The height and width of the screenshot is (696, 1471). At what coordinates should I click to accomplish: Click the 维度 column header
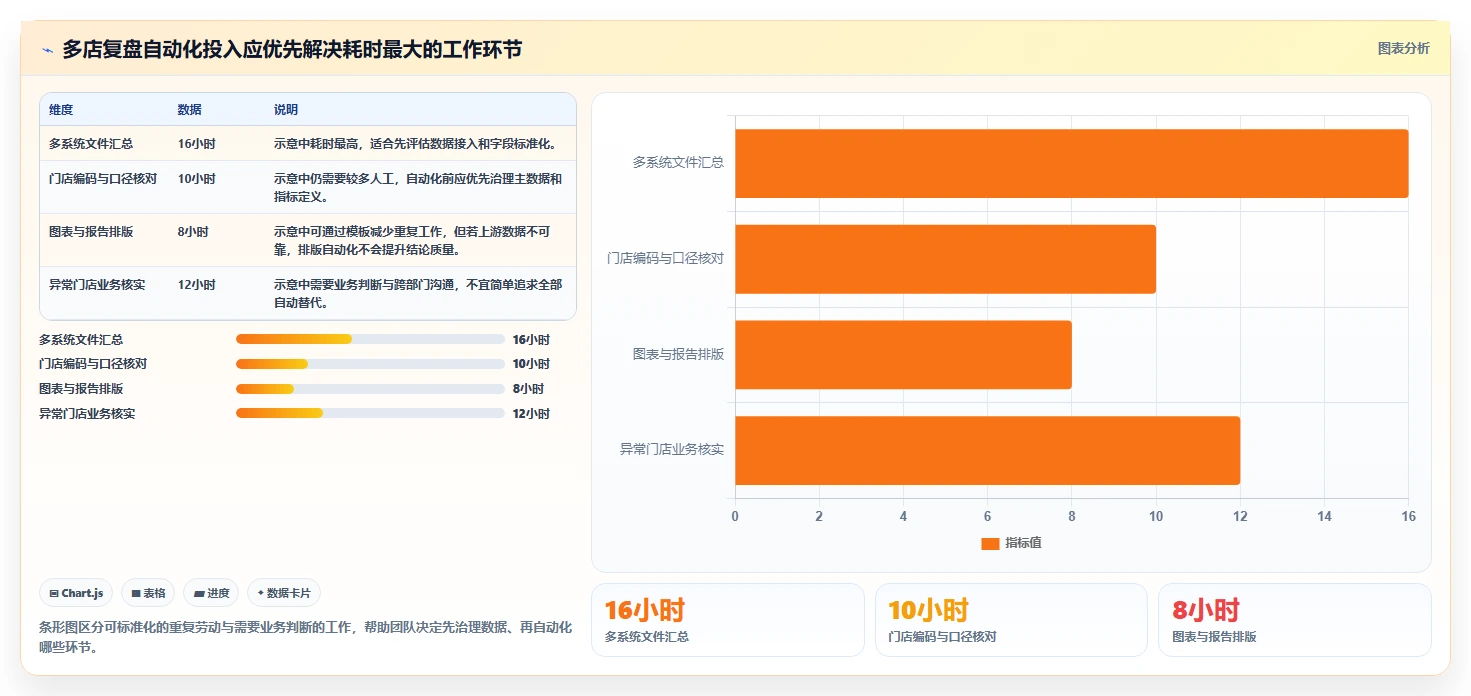pyautogui.click(x=61, y=109)
